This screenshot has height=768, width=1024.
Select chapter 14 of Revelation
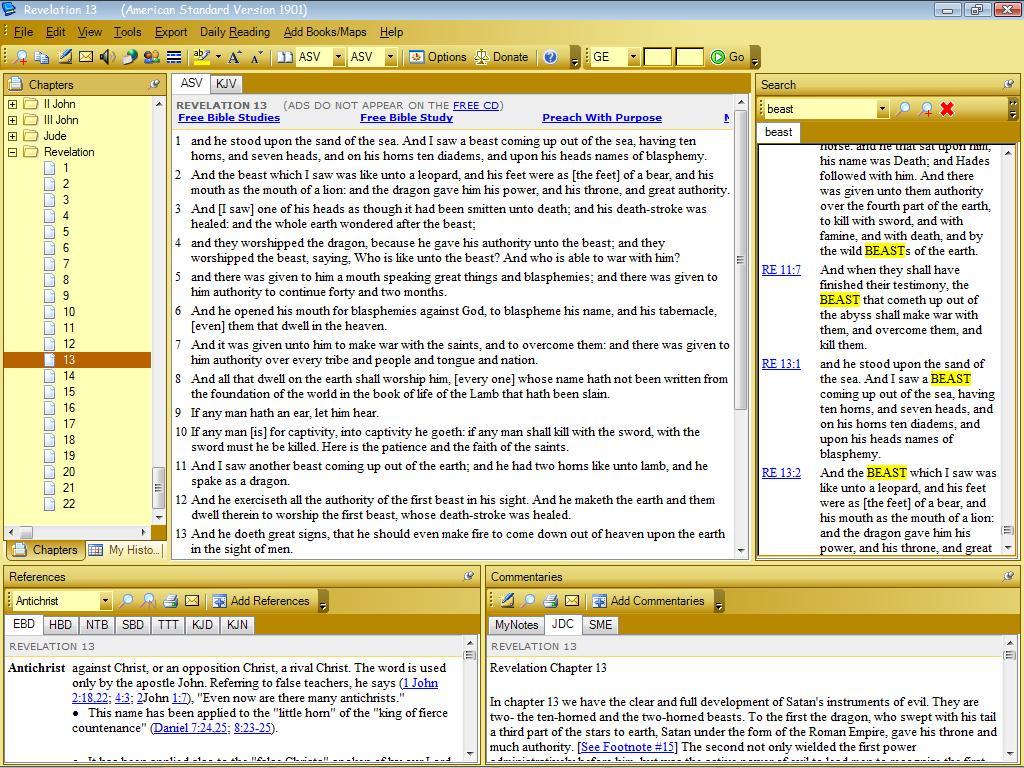(x=69, y=376)
